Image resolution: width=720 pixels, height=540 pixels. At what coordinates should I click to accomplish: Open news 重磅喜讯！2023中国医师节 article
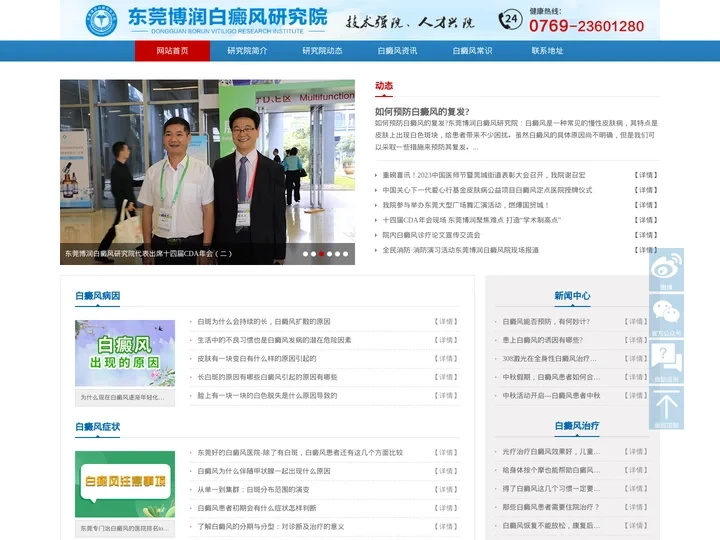pos(484,175)
